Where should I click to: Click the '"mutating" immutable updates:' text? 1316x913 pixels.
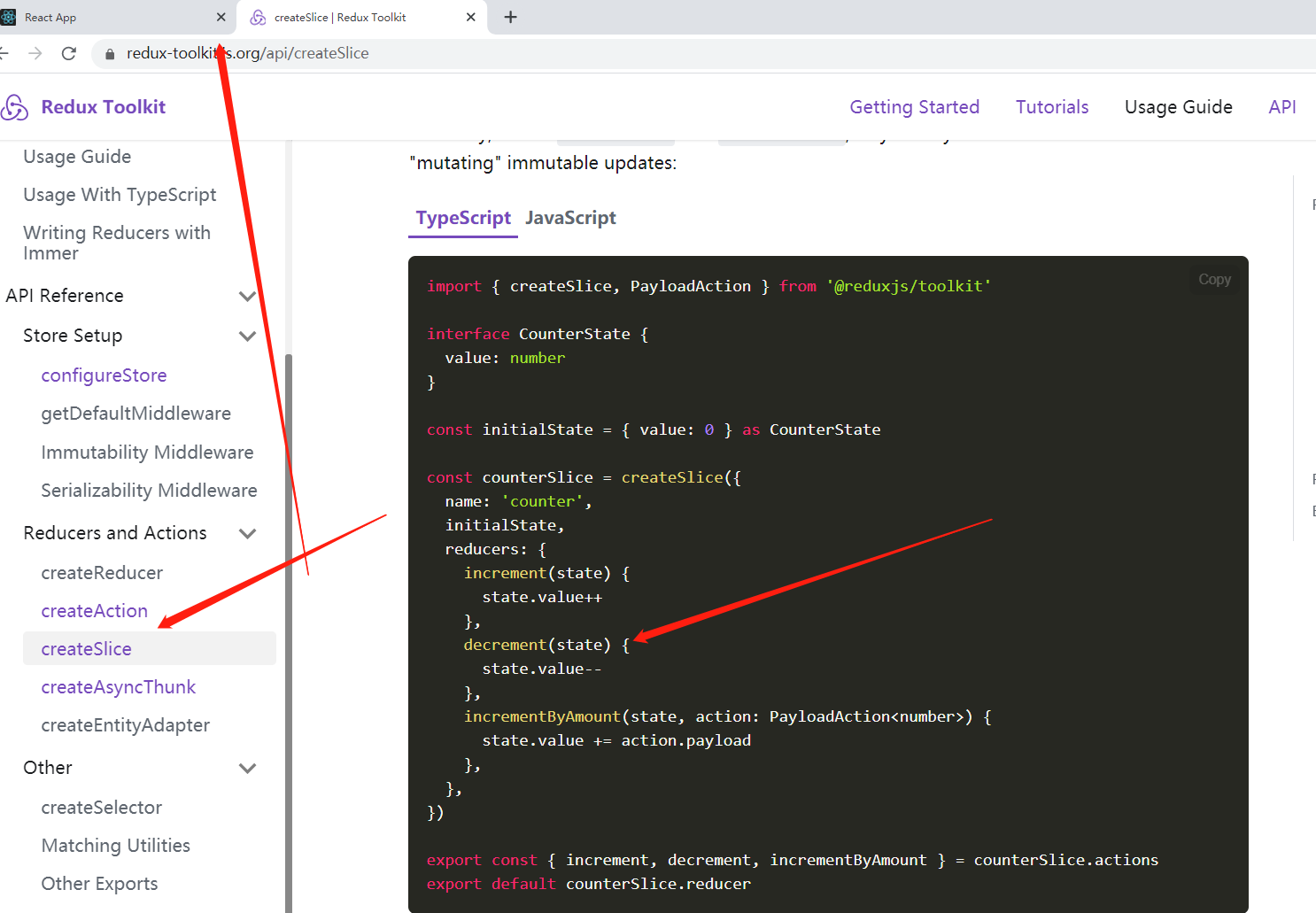(x=543, y=163)
